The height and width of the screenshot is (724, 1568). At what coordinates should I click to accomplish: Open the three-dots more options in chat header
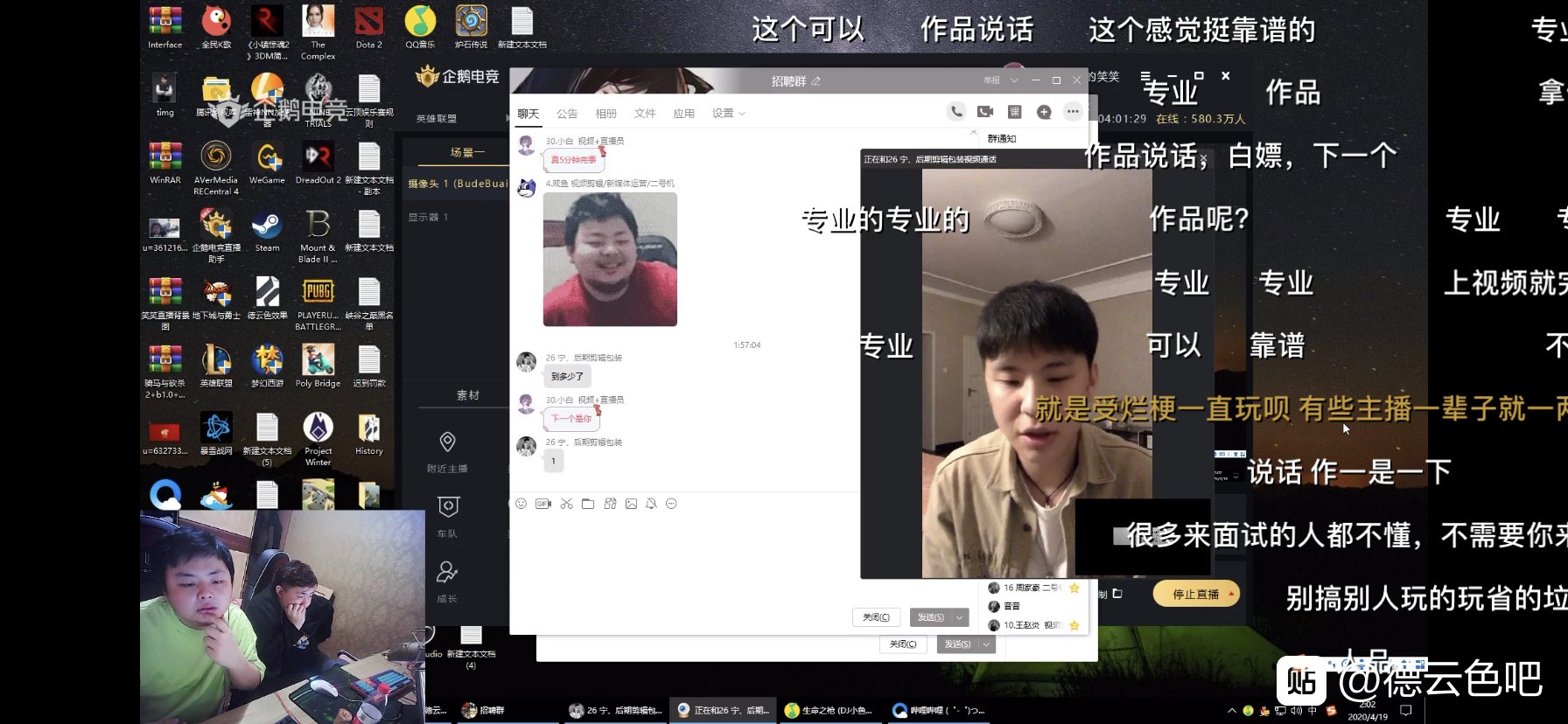(x=1073, y=112)
